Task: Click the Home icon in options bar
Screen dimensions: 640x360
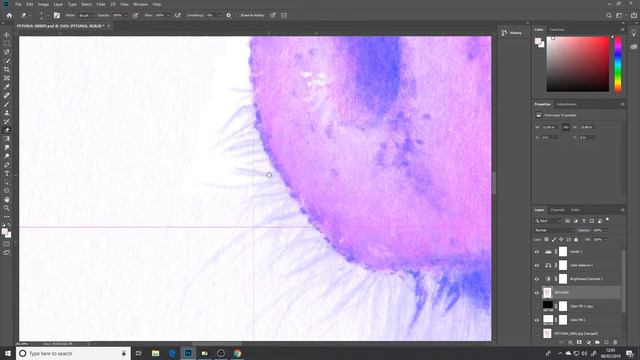Action: 9,15
